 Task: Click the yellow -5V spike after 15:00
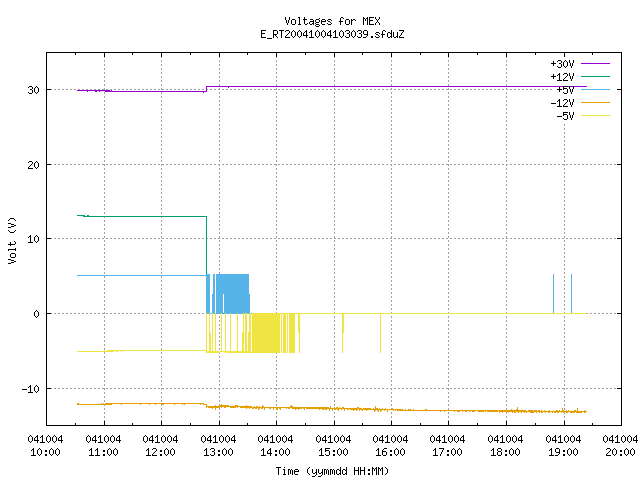tap(343, 333)
